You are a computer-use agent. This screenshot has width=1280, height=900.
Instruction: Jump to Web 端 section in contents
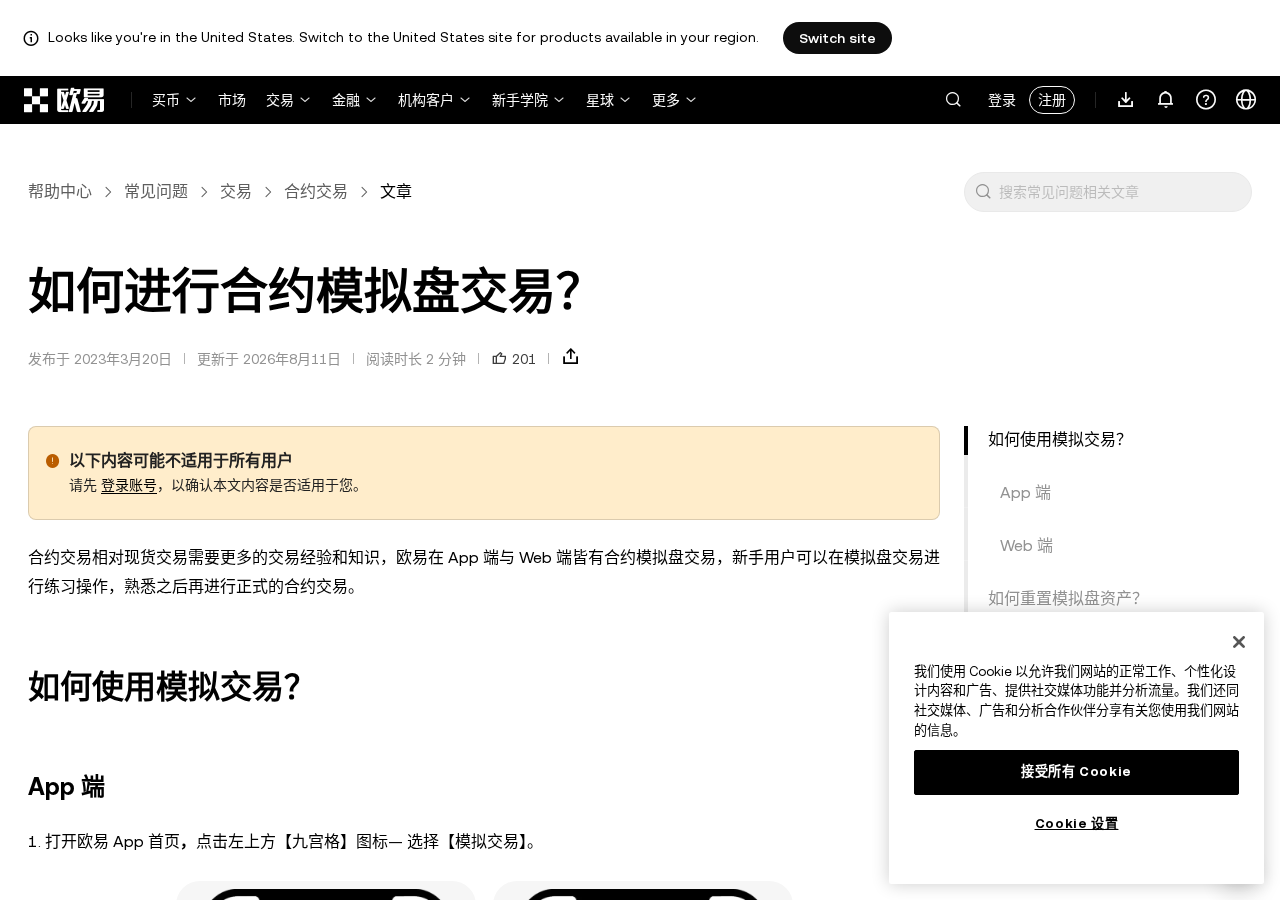[x=1026, y=545]
